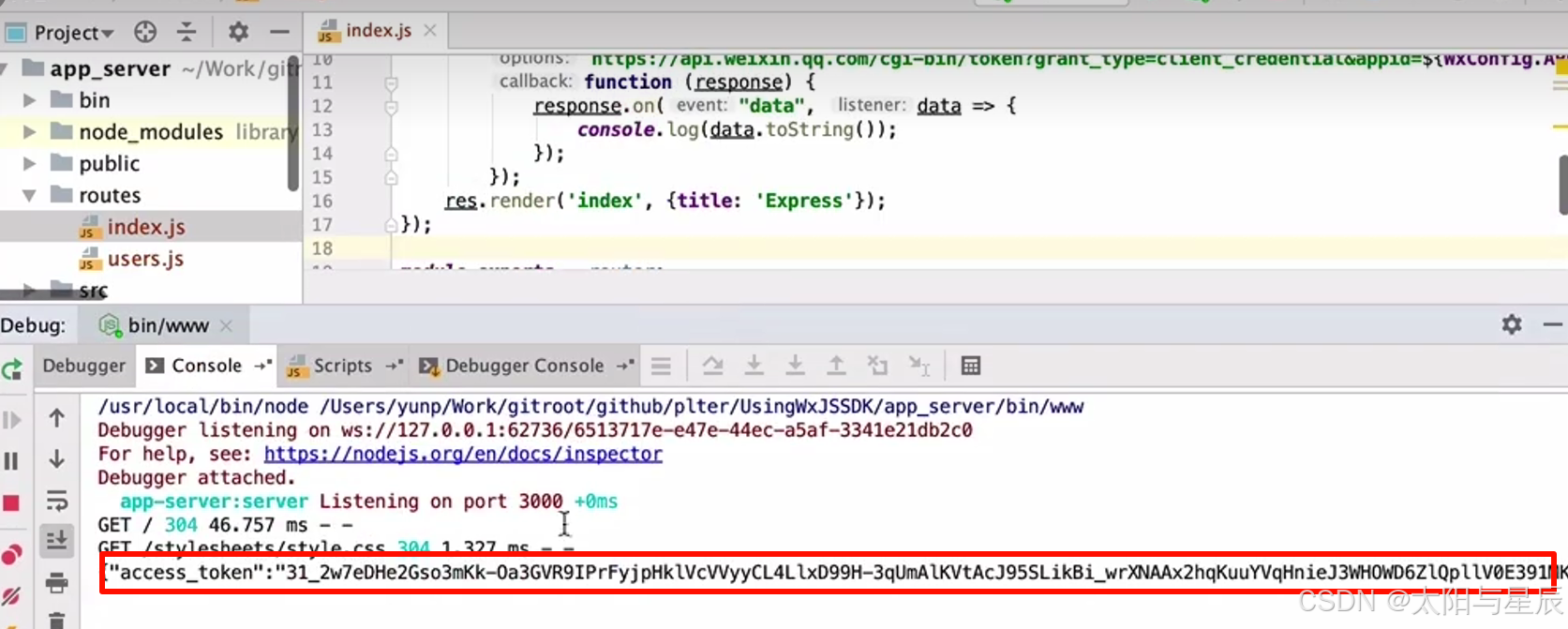Click the Project panel vertical scrollbar
Image resolution: width=1568 pixels, height=629 pixels.
pyautogui.click(x=294, y=124)
